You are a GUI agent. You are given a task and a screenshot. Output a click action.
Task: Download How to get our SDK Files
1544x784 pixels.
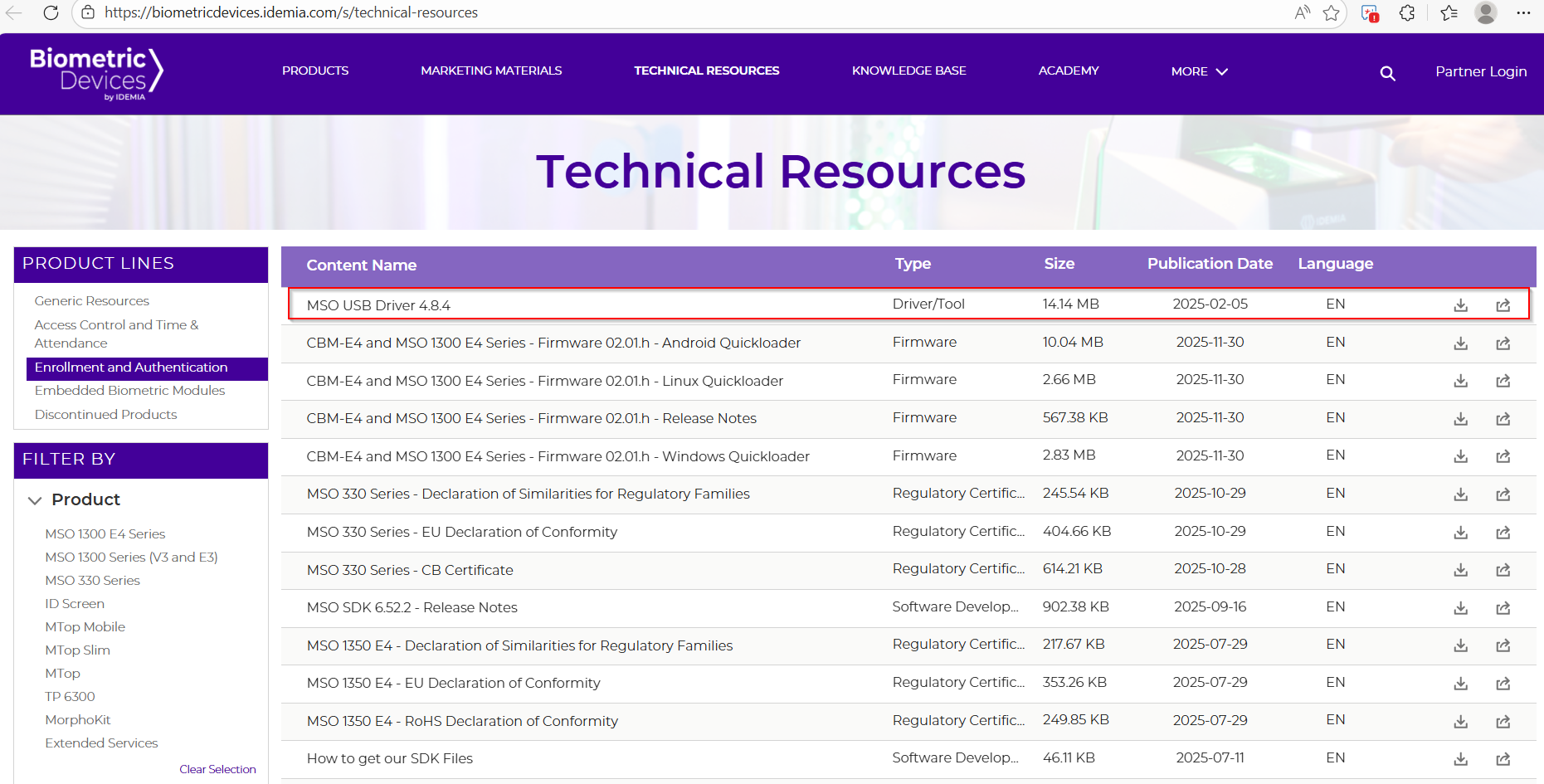click(1460, 759)
